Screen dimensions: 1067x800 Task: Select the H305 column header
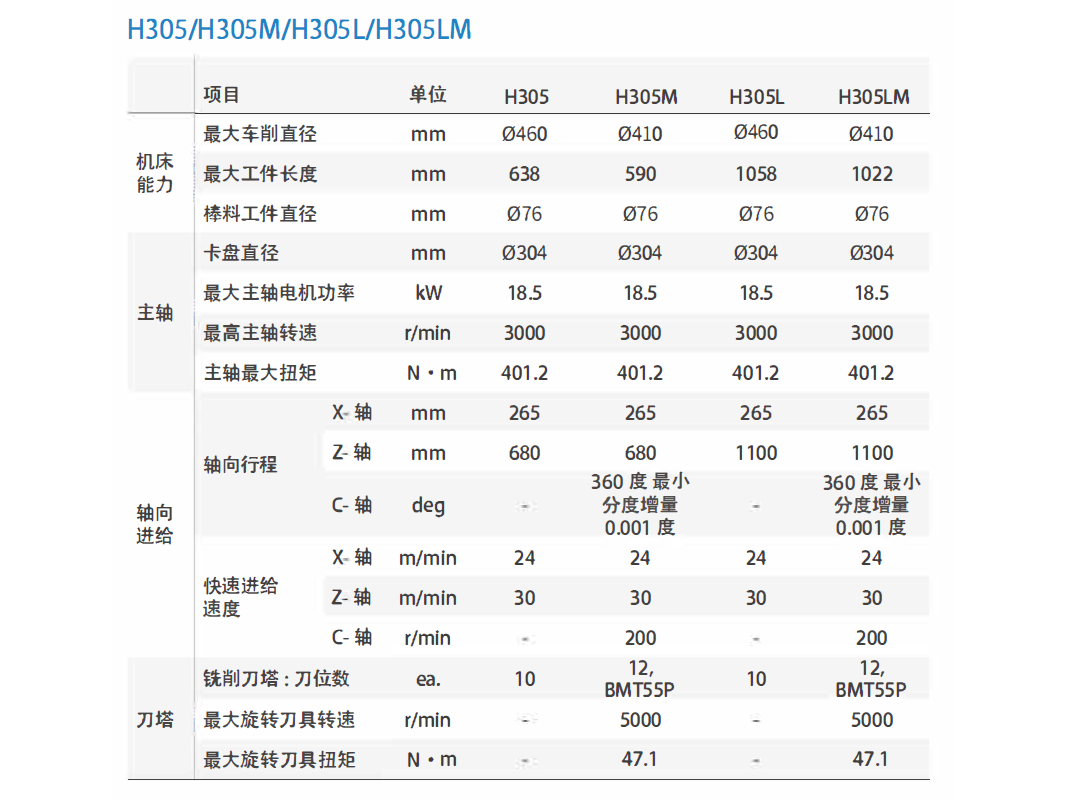click(525, 97)
